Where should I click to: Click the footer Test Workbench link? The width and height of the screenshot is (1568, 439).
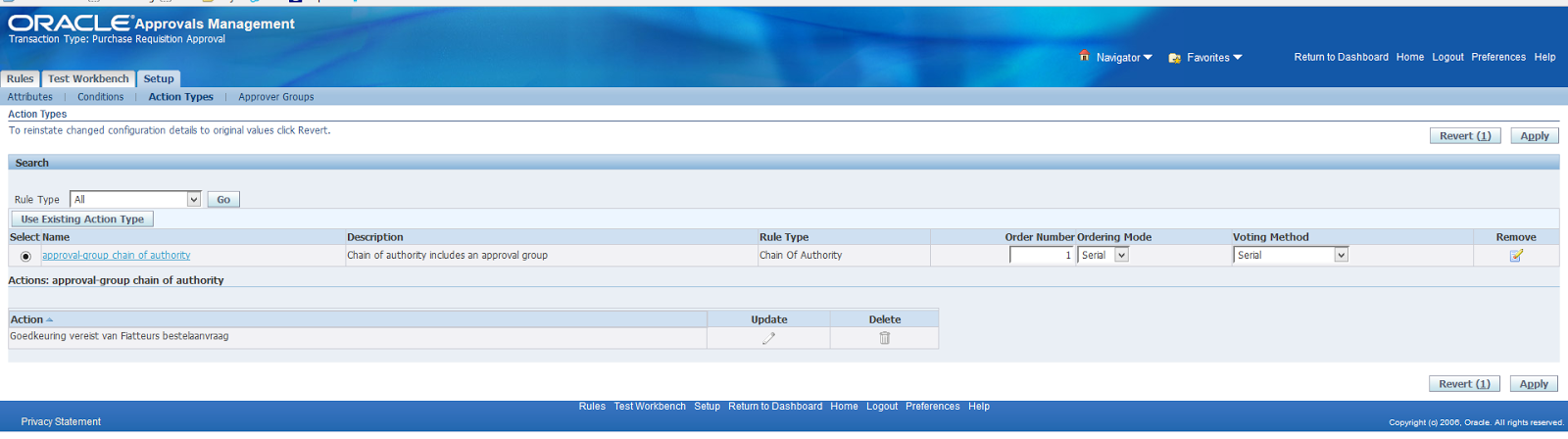(x=650, y=407)
